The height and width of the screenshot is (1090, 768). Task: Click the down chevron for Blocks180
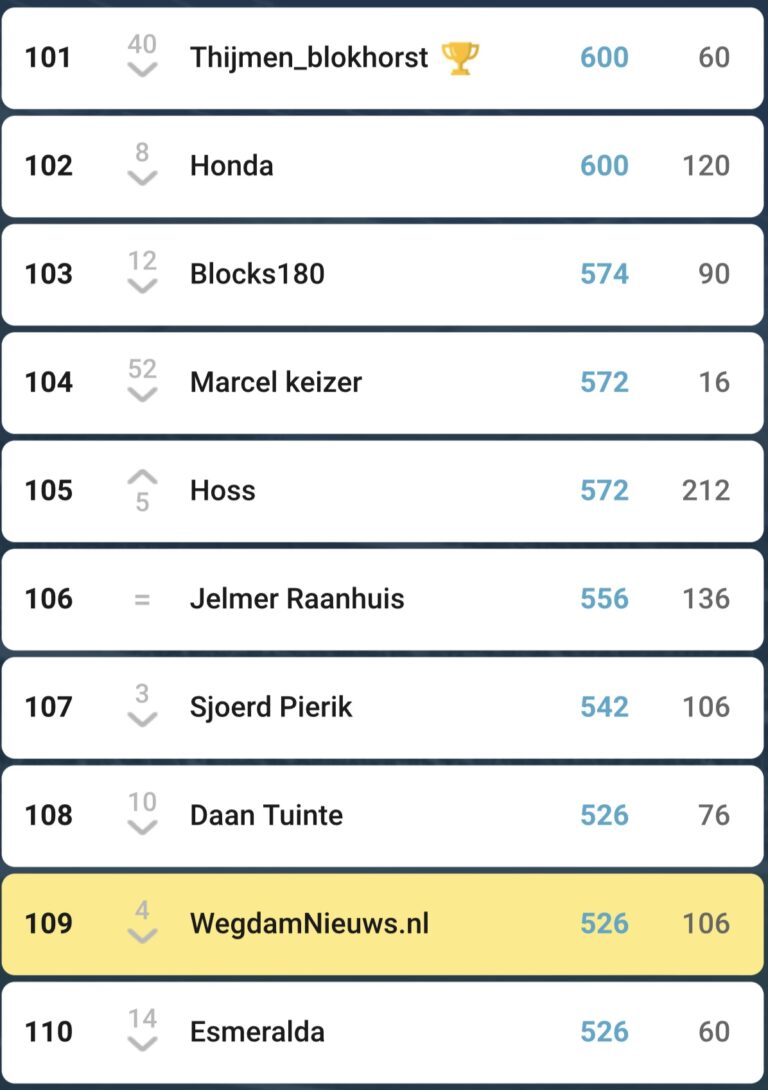pos(143,286)
